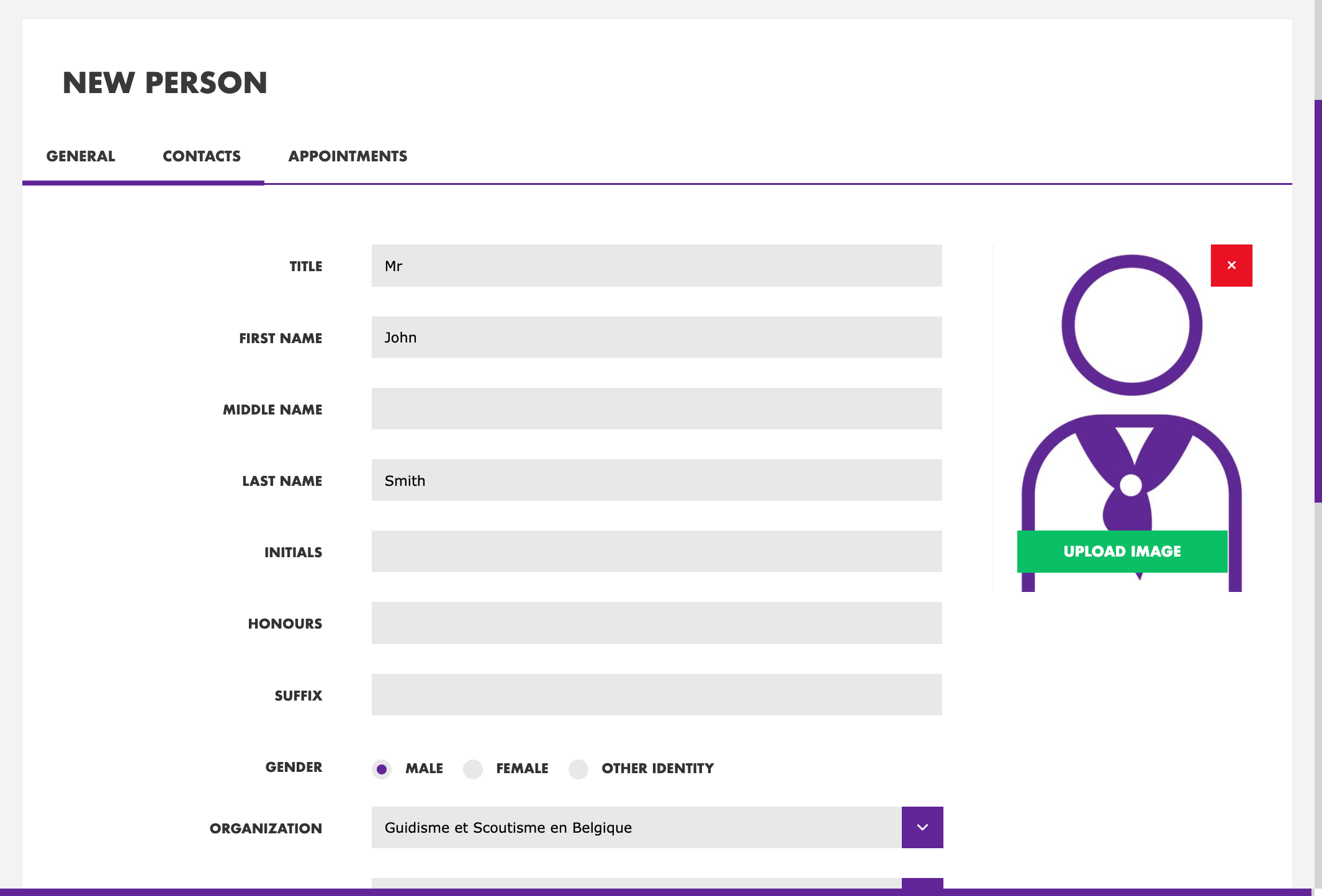Viewport: 1322px width, 896px height.
Task: Go to the Appointments tab
Action: point(348,156)
